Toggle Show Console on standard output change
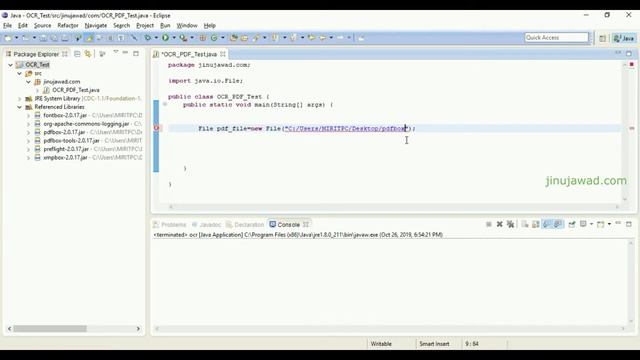Viewport: 640px width, 360px height. pyautogui.click(x=547, y=224)
